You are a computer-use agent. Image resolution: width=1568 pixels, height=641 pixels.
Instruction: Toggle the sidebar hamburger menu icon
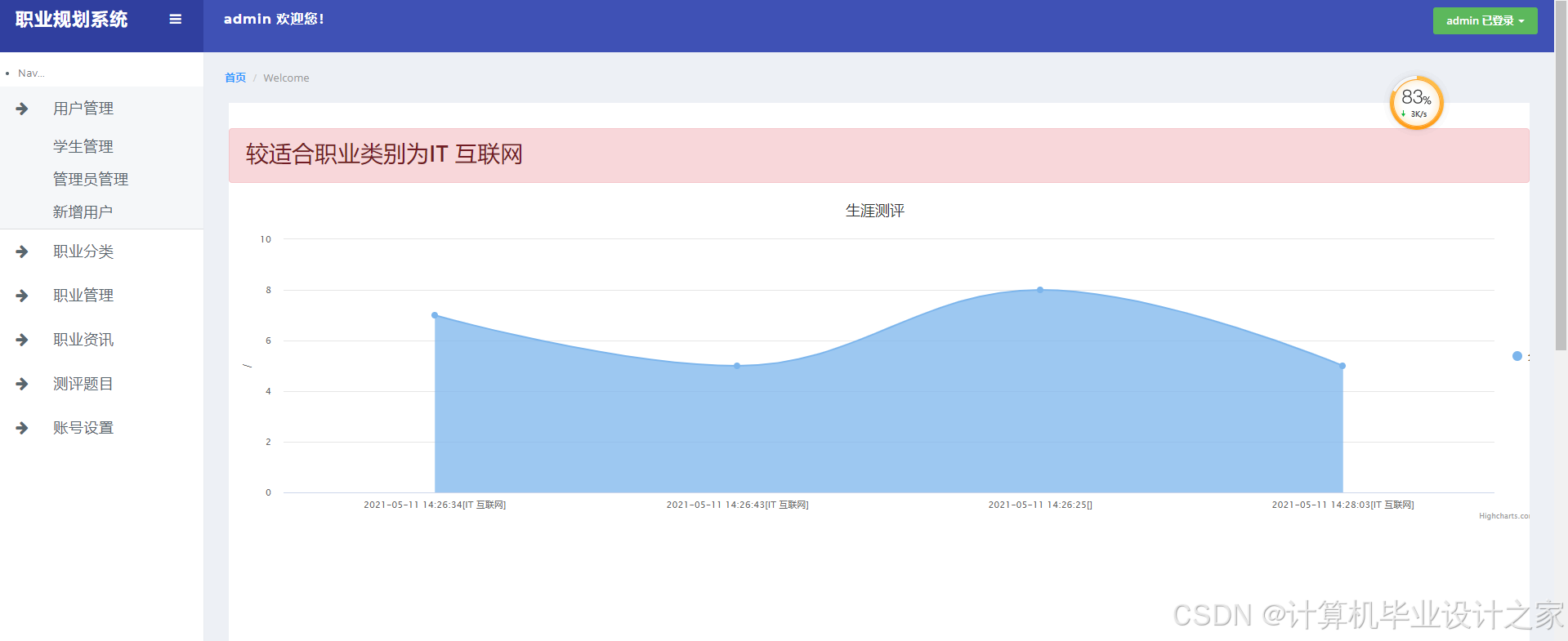[175, 19]
